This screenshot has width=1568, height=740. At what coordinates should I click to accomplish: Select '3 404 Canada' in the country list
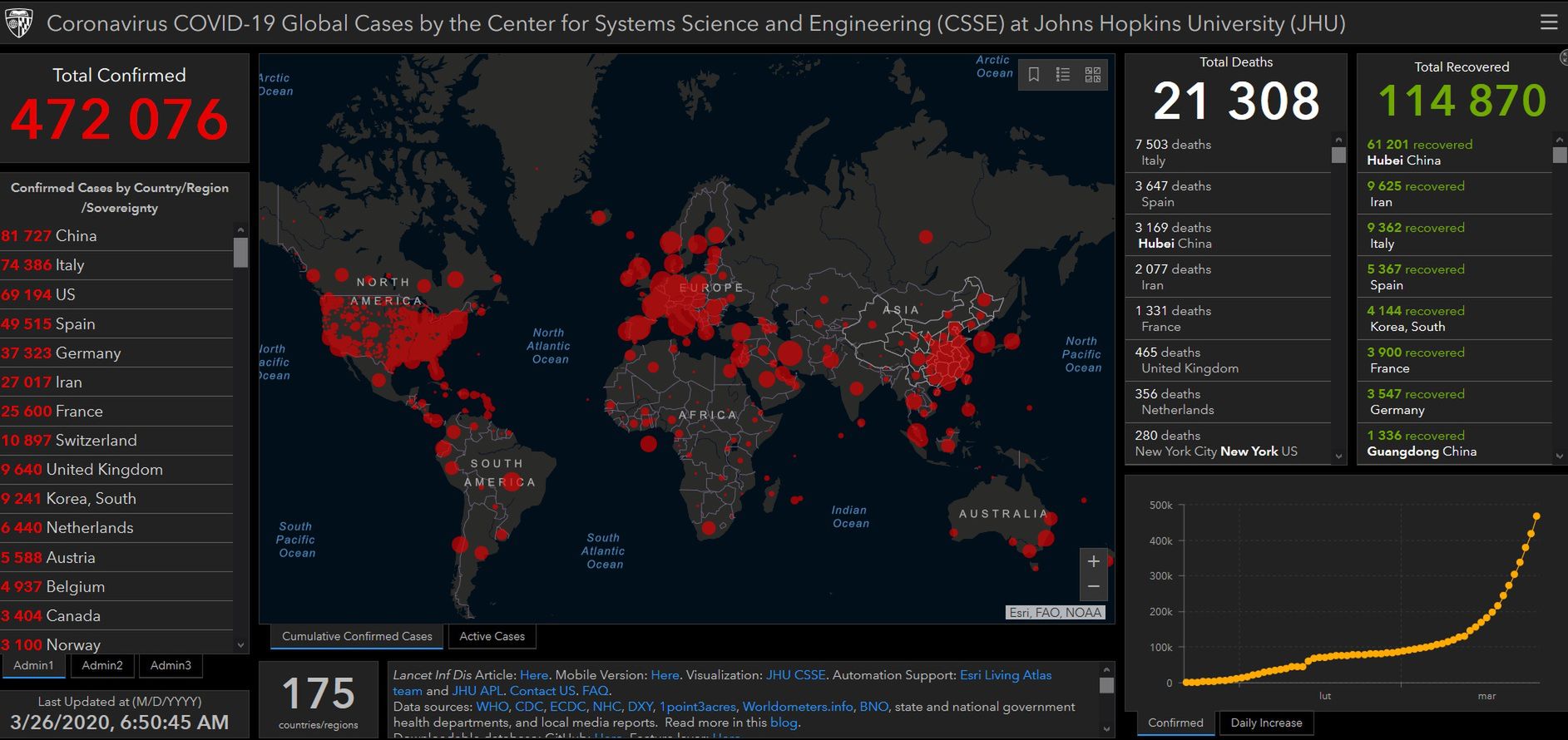(116, 615)
